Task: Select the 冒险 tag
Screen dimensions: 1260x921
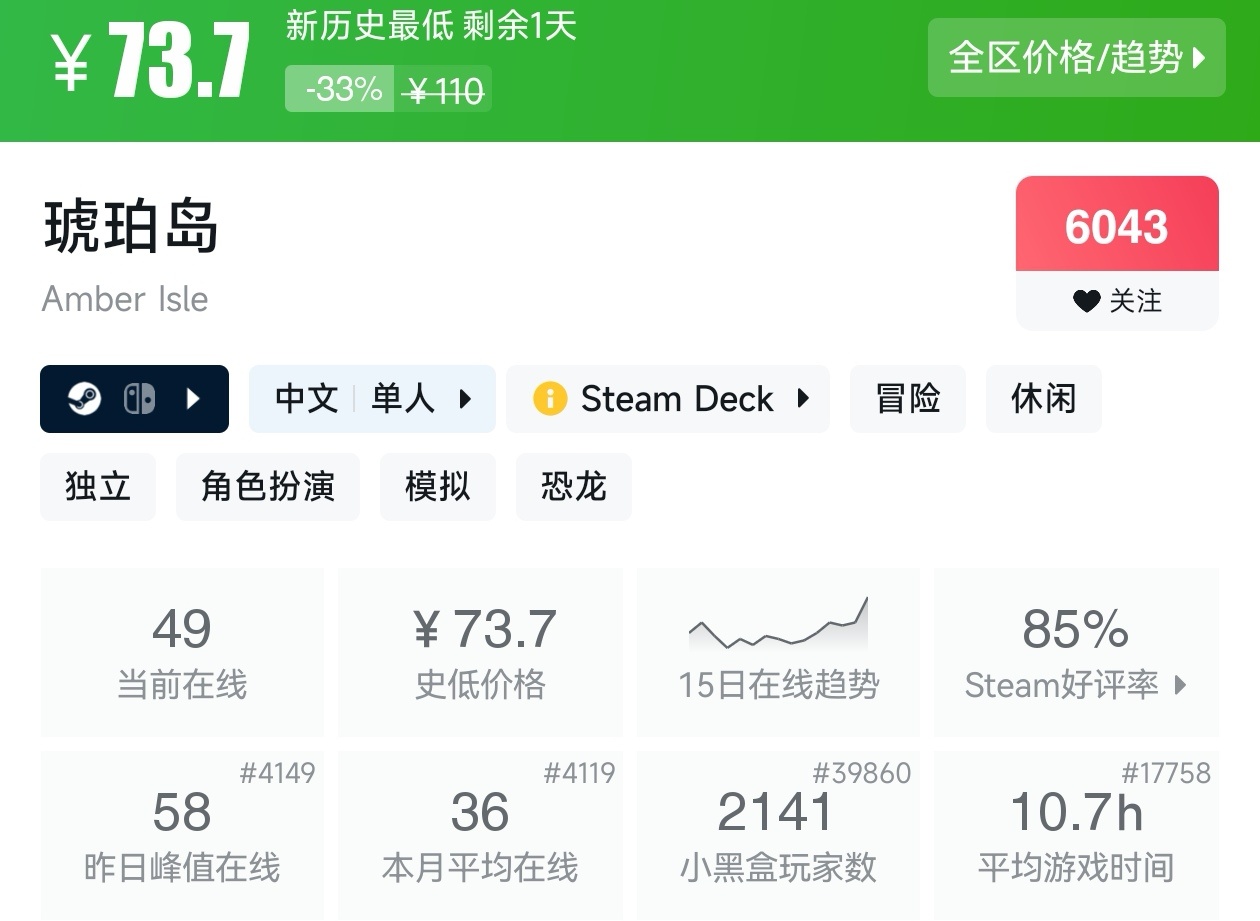Action: [x=908, y=399]
